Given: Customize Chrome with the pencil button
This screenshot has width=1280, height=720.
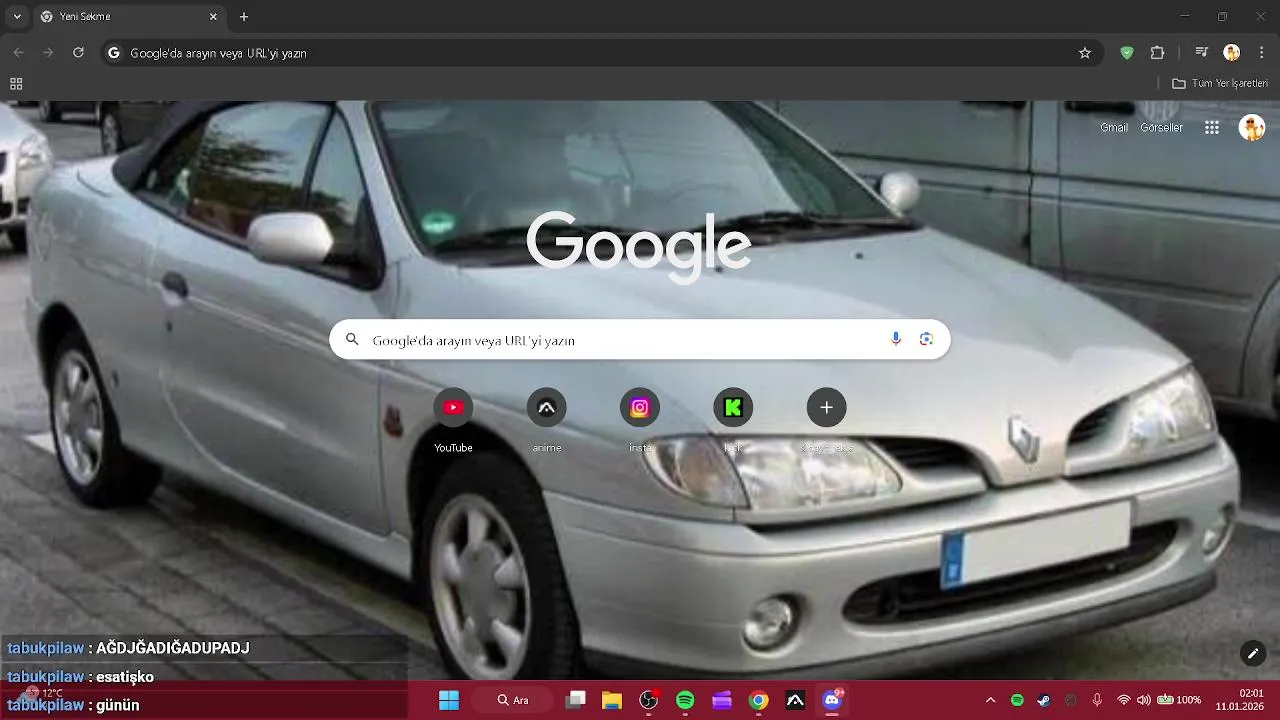Looking at the screenshot, I should (1253, 654).
